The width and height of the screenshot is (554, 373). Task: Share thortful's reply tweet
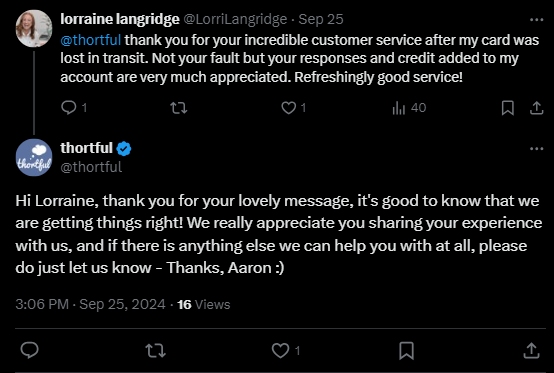click(531, 351)
